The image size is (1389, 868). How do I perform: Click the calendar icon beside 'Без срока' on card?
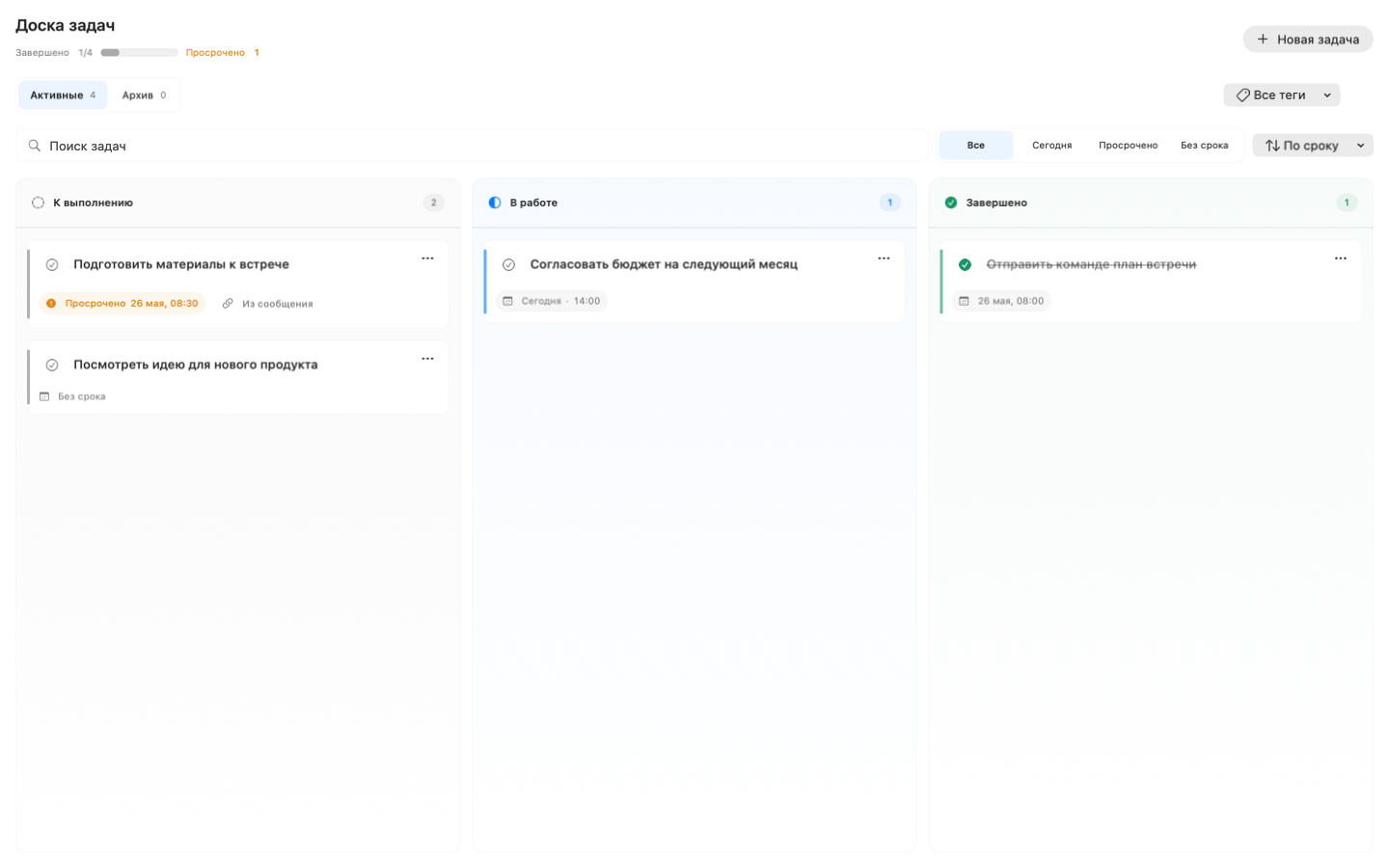44,396
